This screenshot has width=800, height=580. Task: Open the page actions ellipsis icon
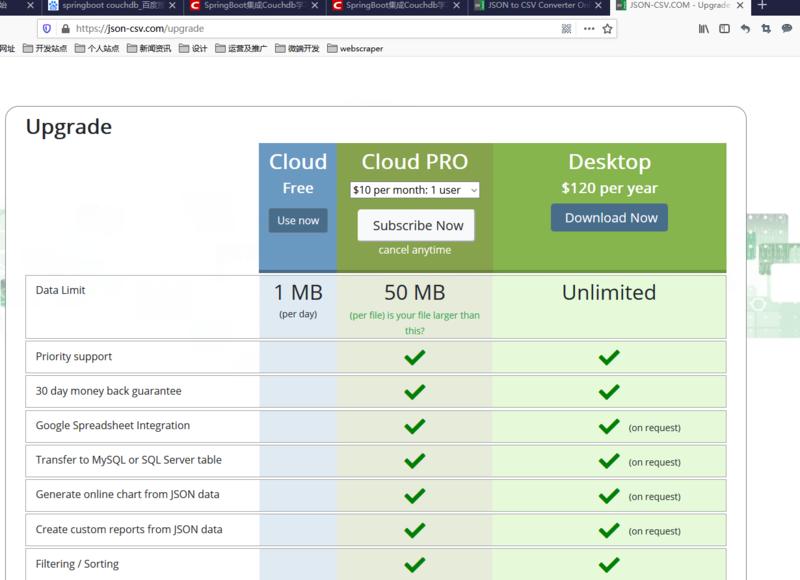[589, 29]
